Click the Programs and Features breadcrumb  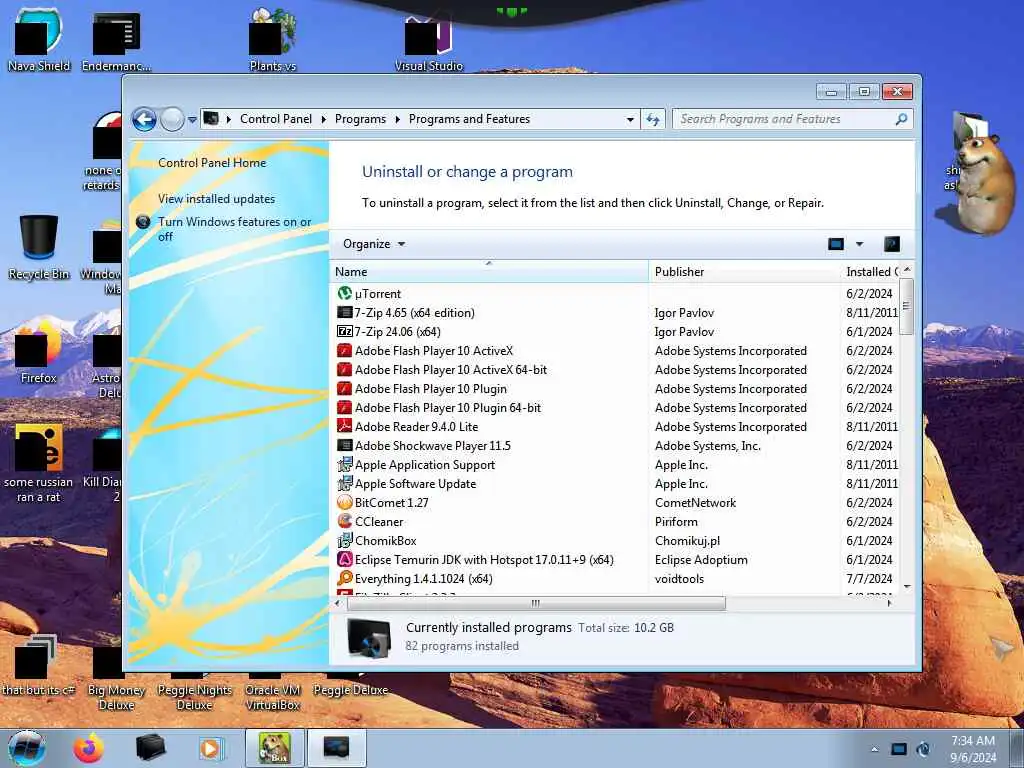(x=469, y=119)
